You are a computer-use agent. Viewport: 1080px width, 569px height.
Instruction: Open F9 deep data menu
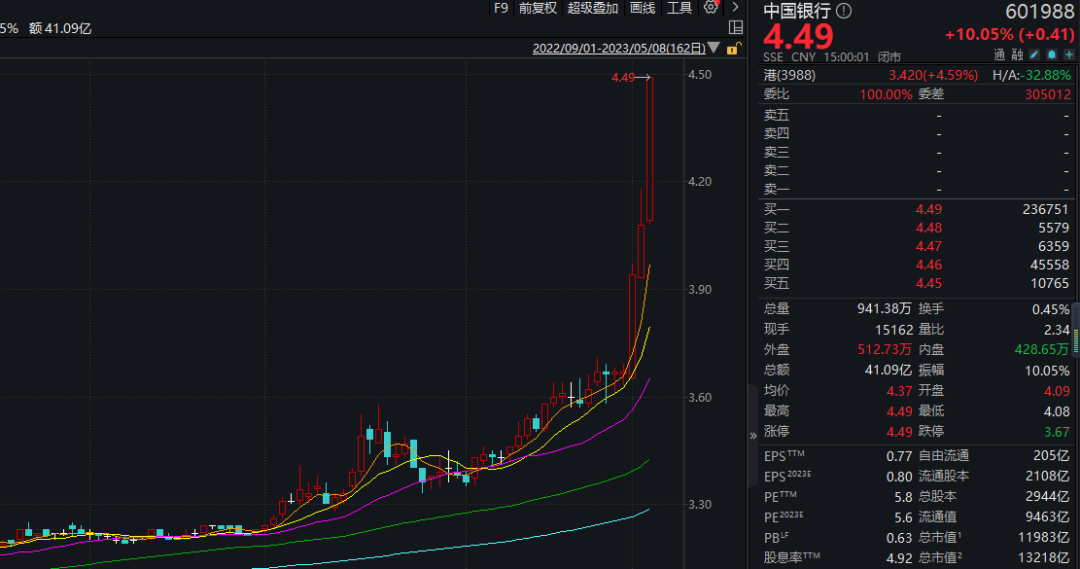[x=501, y=8]
